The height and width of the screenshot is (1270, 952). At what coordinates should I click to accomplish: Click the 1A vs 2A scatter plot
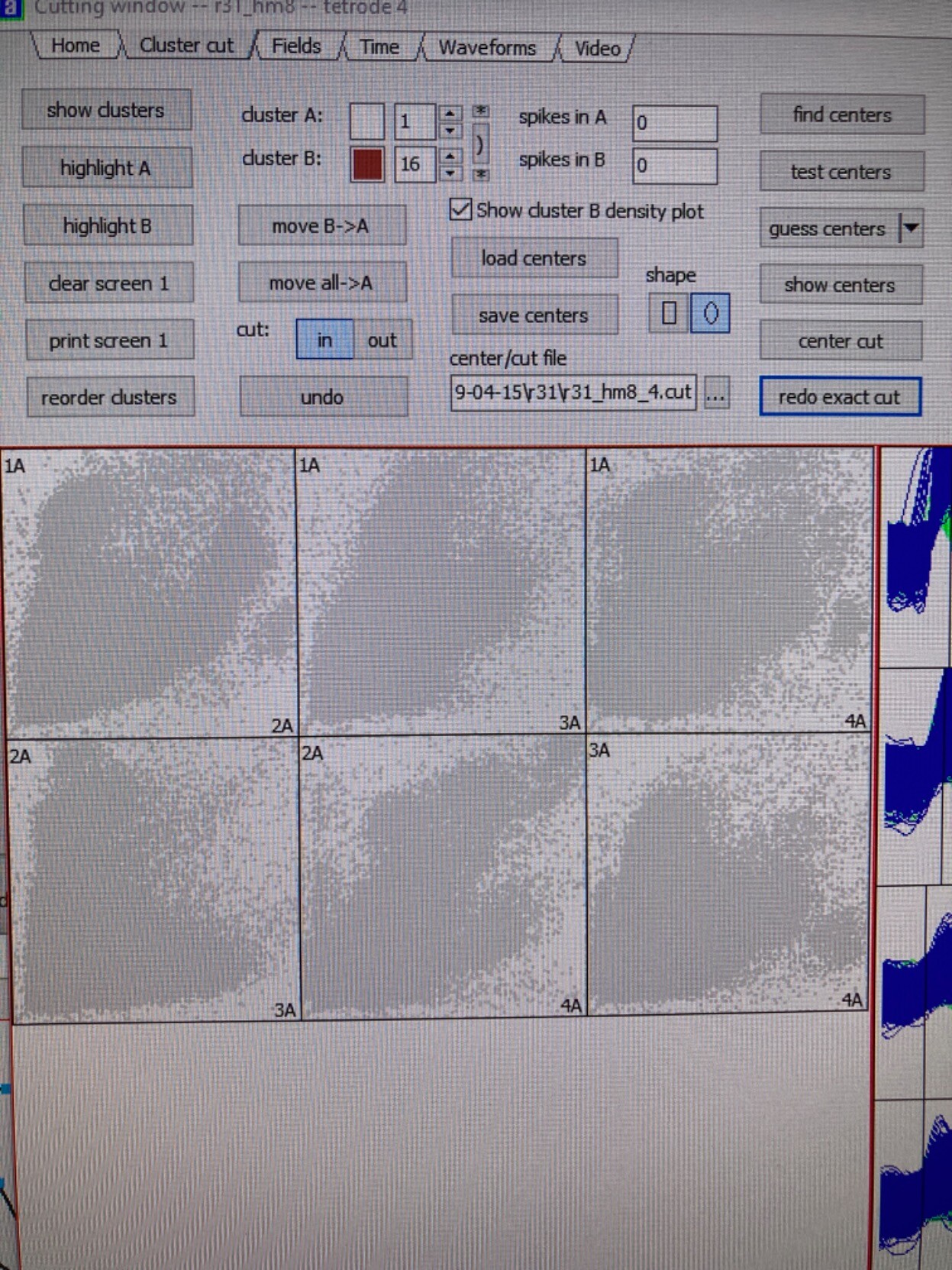click(150, 593)
